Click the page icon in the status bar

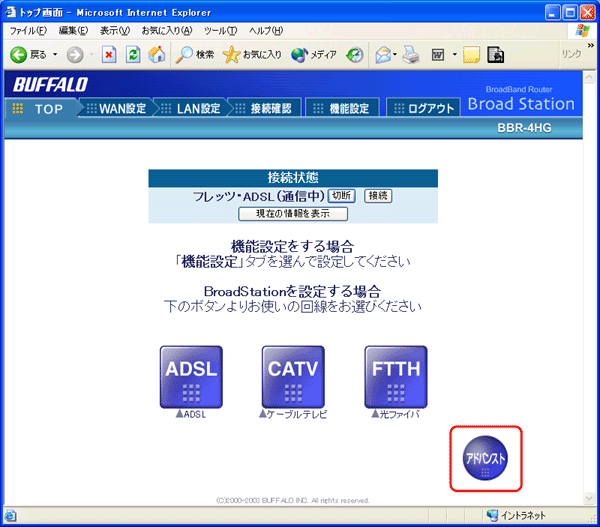10,515
